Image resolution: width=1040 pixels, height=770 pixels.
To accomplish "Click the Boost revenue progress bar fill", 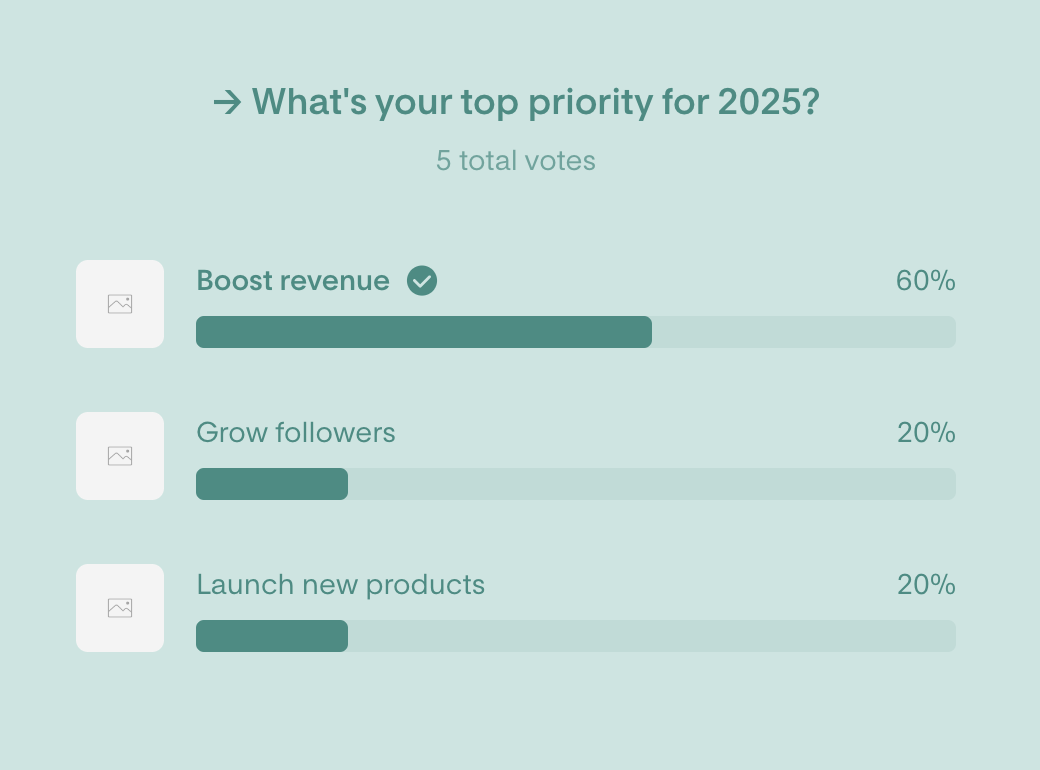I will (424, 332).
